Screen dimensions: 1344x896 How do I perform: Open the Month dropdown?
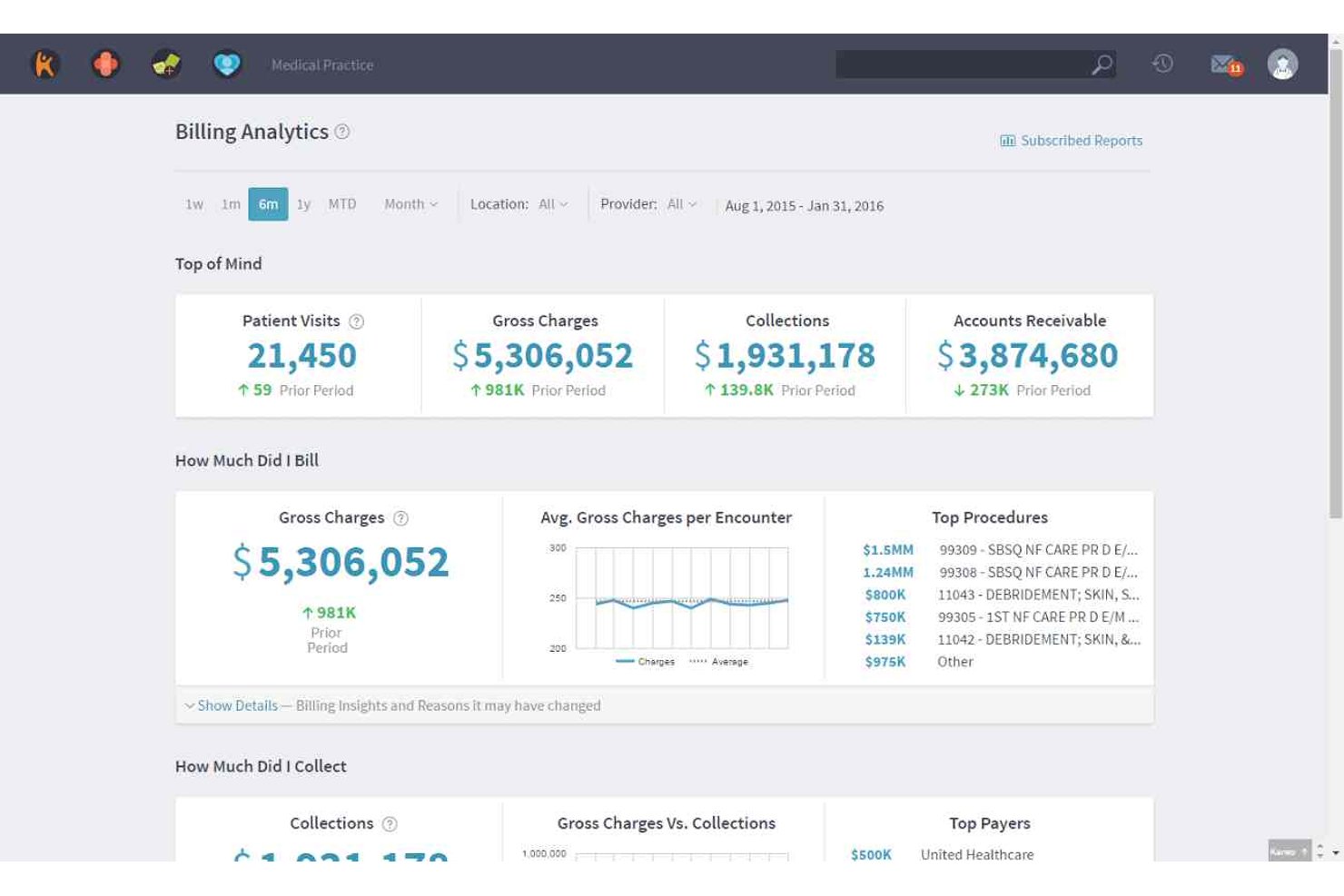(410, 204)
